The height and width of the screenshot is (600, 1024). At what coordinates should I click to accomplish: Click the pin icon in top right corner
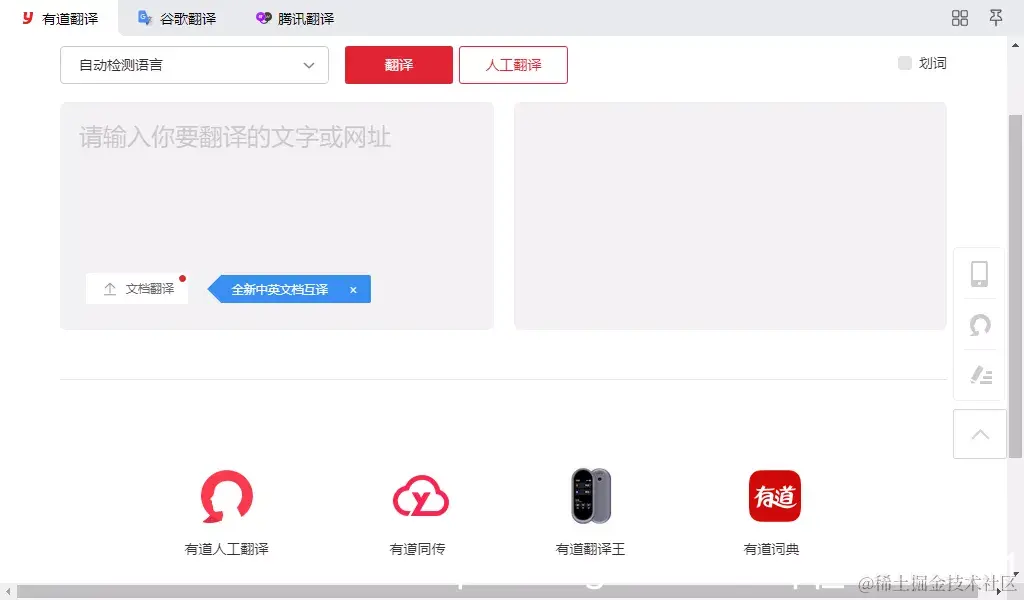click(995, 17)
